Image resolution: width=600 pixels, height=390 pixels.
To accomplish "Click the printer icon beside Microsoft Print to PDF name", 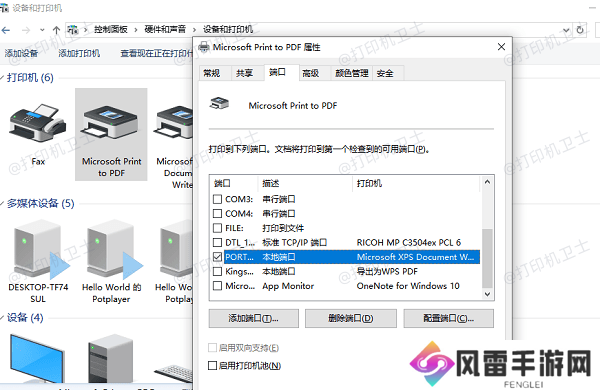I will [219, 103].
